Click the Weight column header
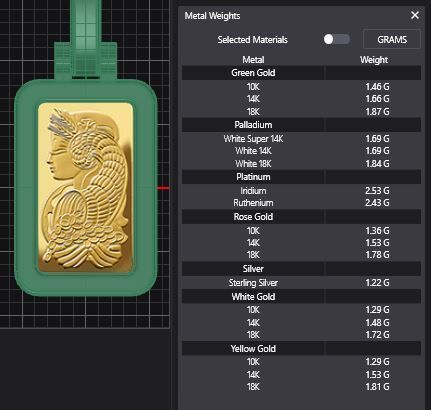Viewport: 431px width, 410px height. [x=374, y=60]
